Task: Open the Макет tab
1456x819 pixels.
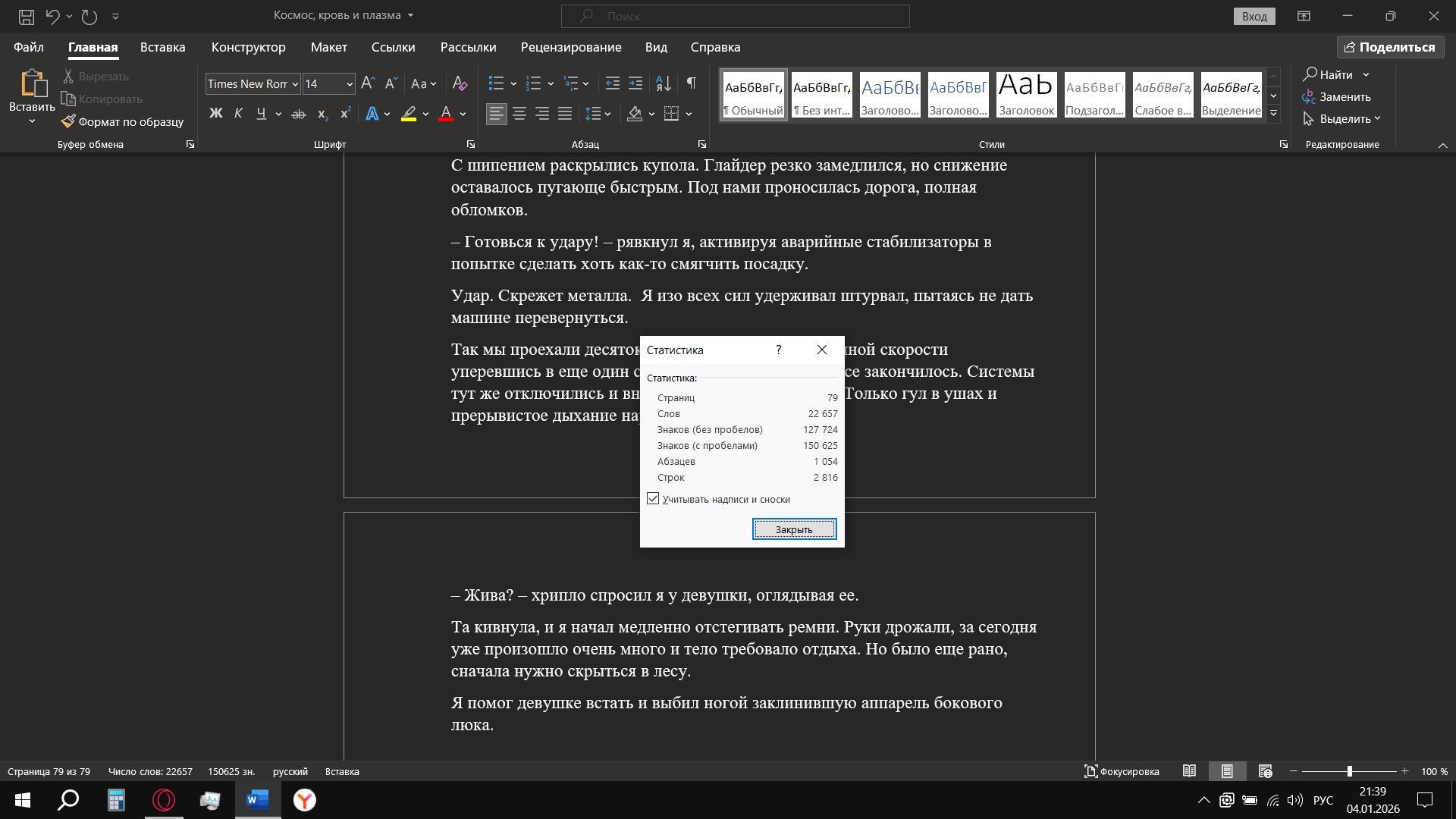Action: click(328, 47)
